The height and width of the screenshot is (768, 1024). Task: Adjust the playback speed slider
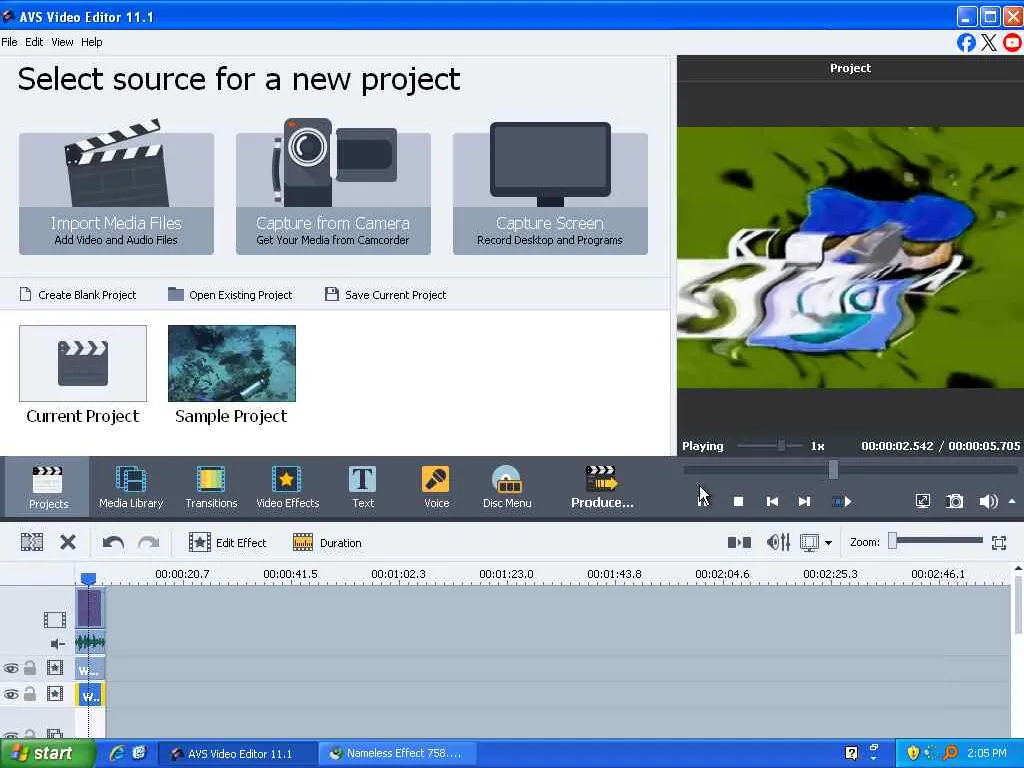click(780, 446)
